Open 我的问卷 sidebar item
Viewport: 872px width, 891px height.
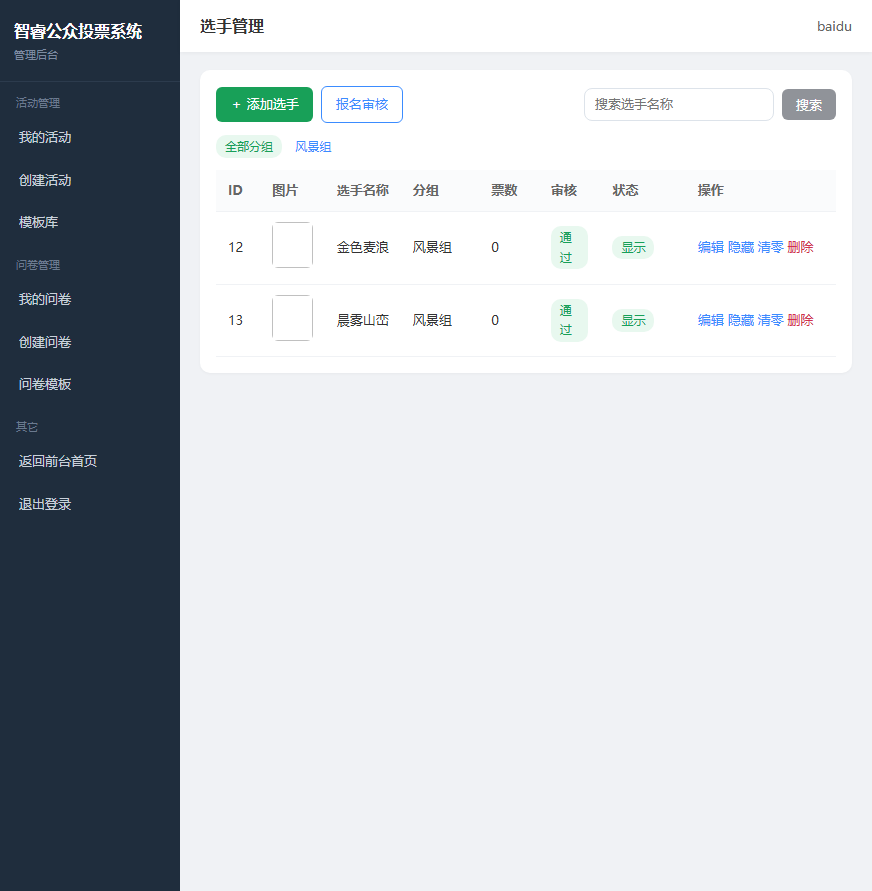tap(45, 299)
